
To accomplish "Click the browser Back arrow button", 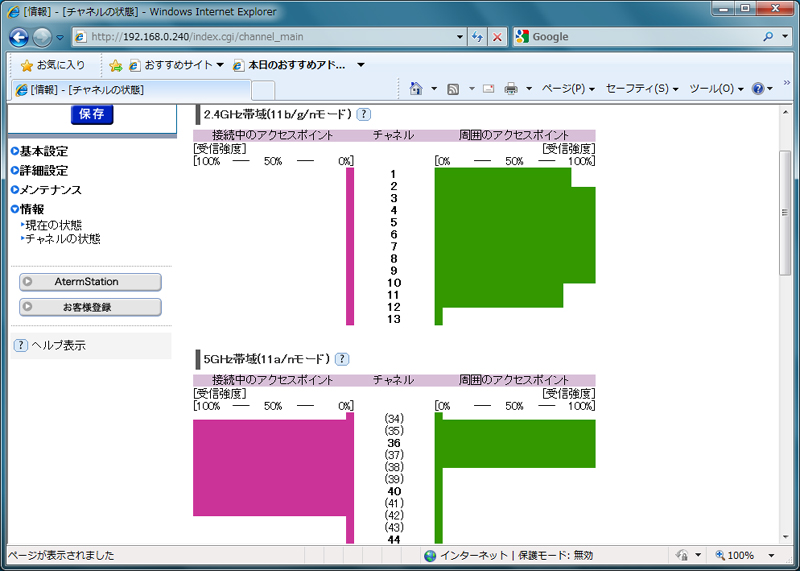I will point(19,37).
